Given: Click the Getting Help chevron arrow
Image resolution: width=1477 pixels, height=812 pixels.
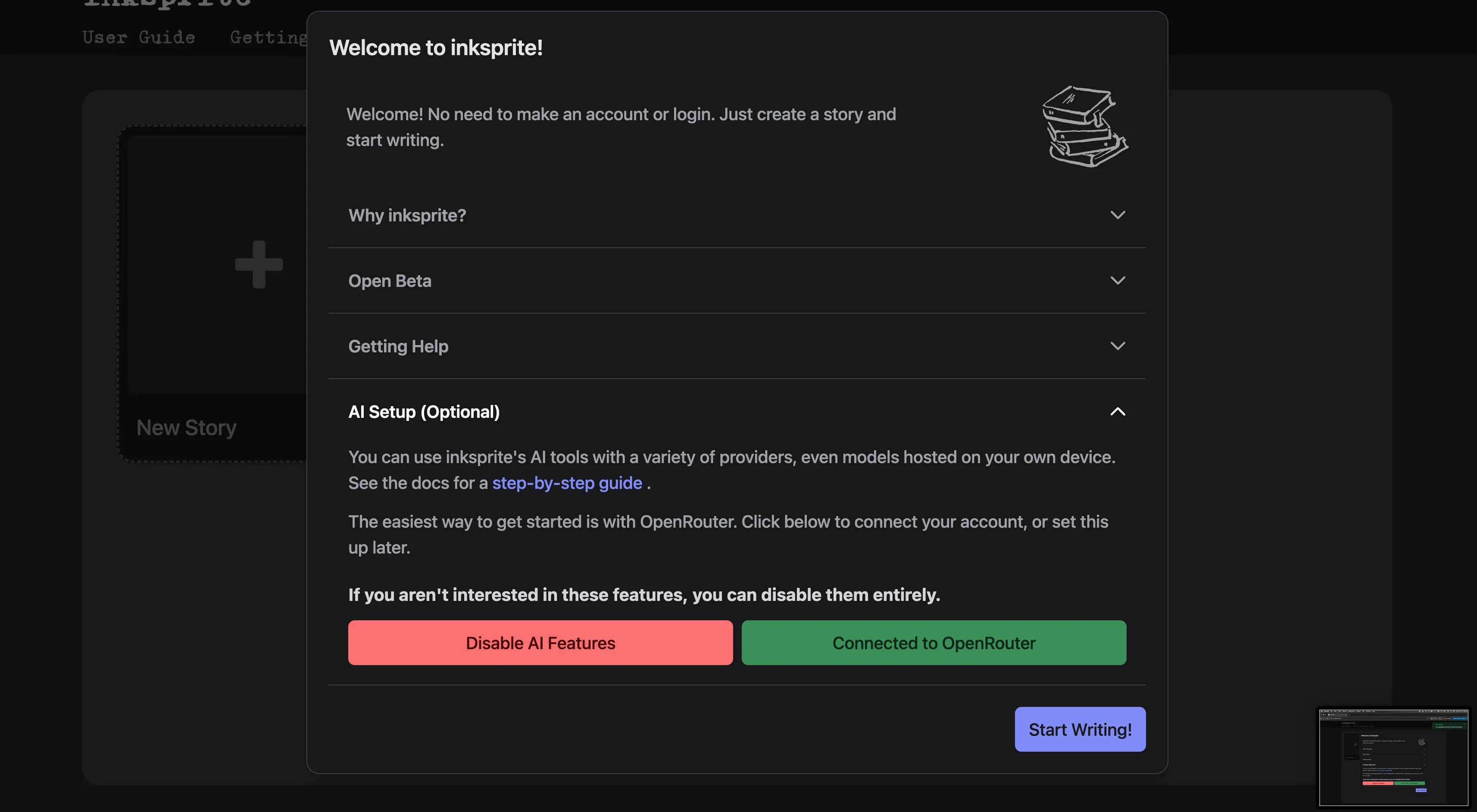Looking at the screenshot, I should point(1118,346).
